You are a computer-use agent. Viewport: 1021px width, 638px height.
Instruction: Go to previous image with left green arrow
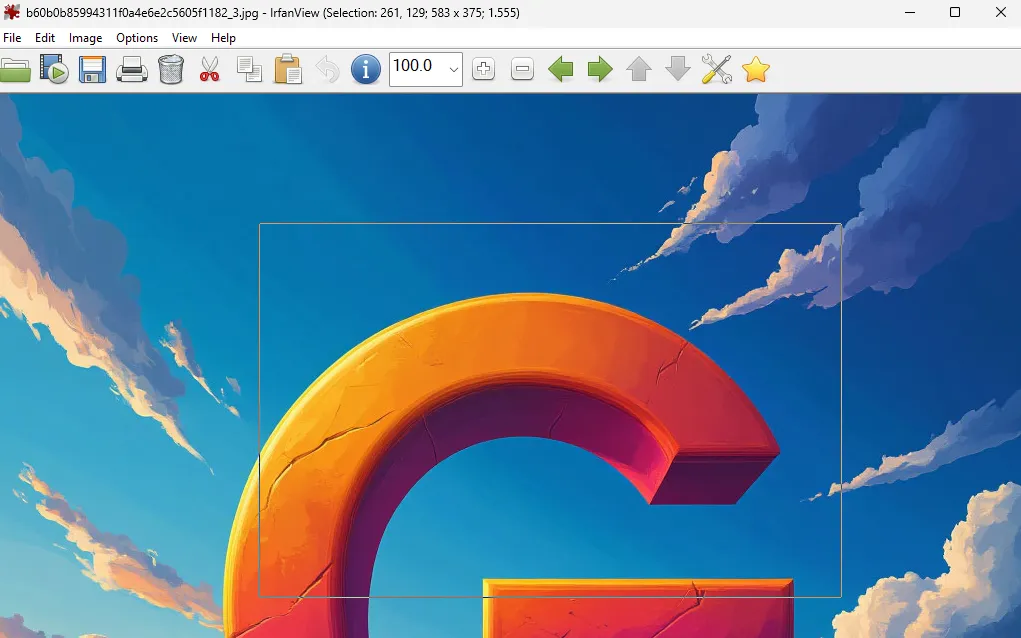pos(561,69)
